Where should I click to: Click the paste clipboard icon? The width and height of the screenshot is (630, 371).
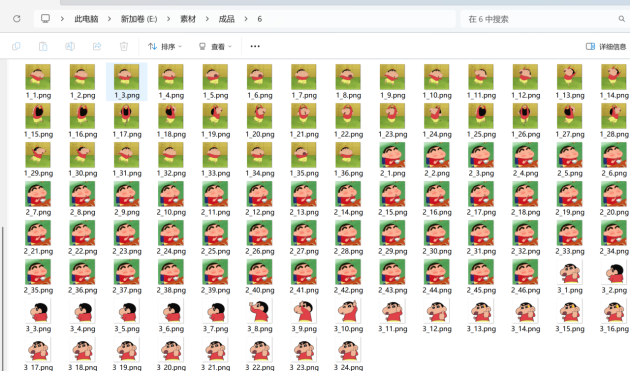[43, 47]
